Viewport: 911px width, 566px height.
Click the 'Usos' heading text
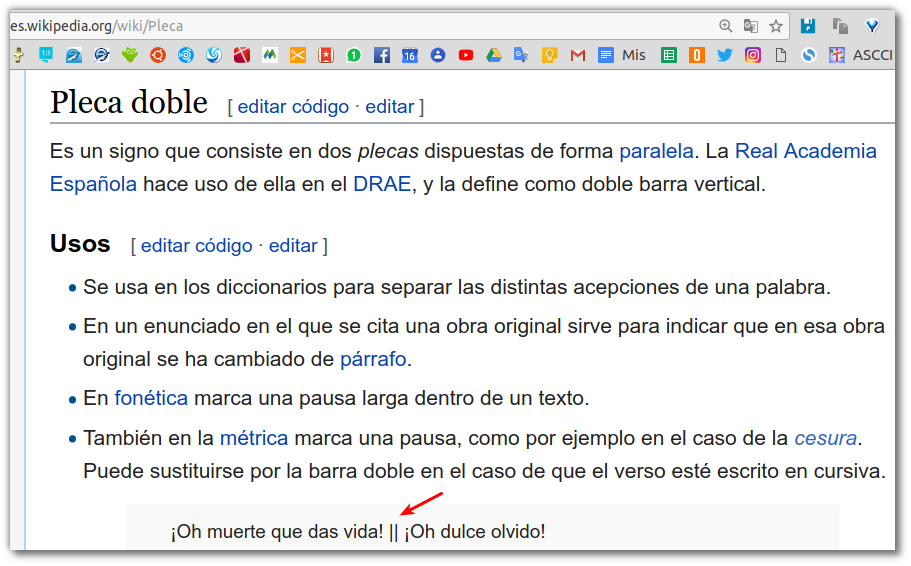(80, 243)
